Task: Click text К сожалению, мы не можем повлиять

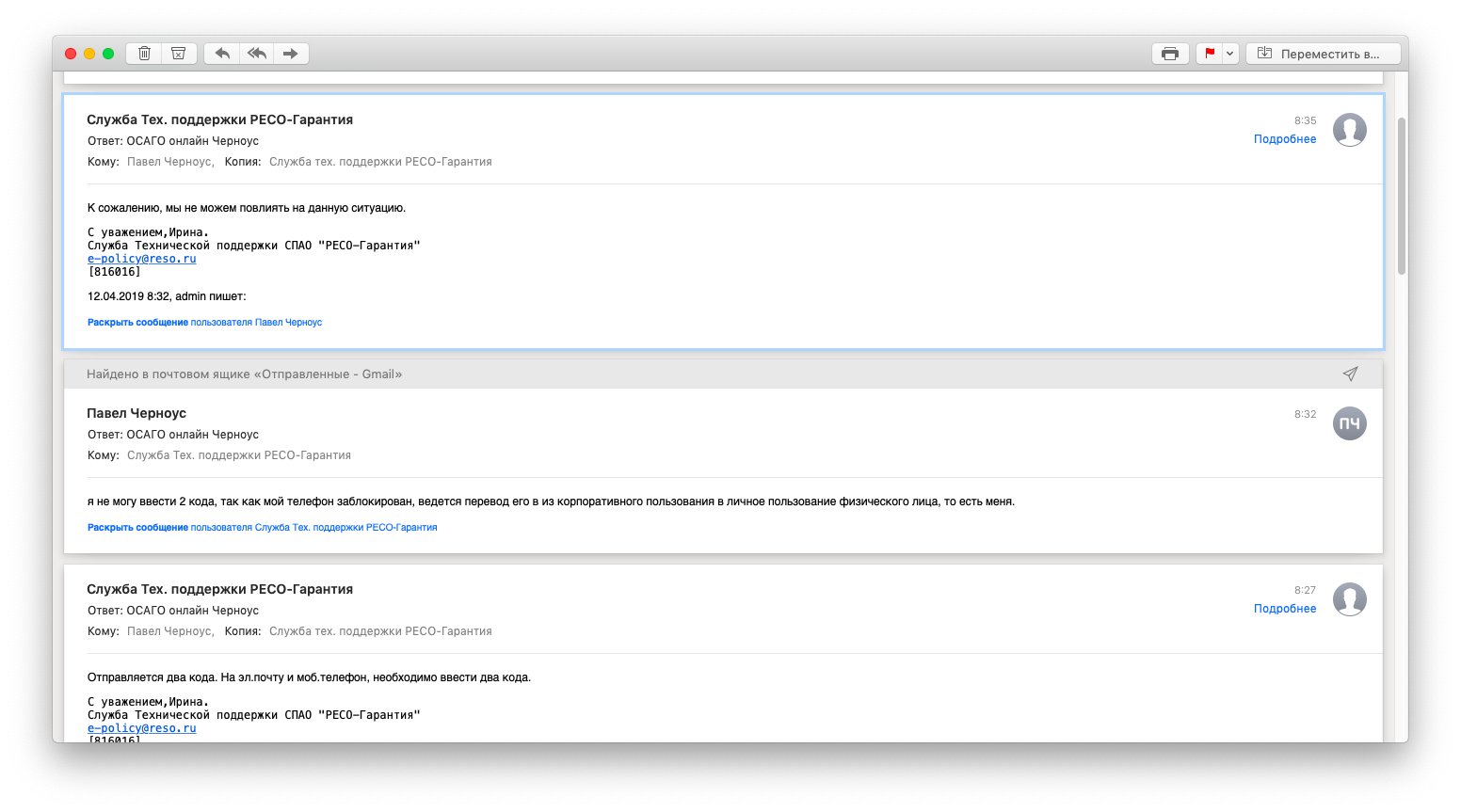Action: pyautogui.click(x=247, y=208)
